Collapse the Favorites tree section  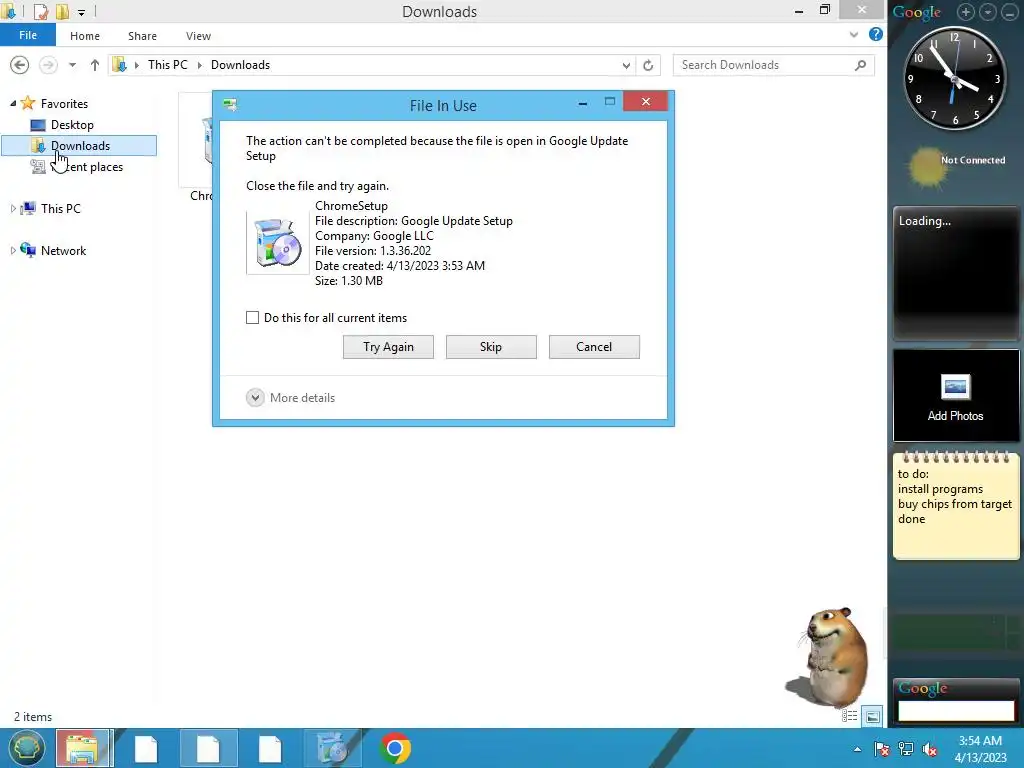[x=13, y=103]
